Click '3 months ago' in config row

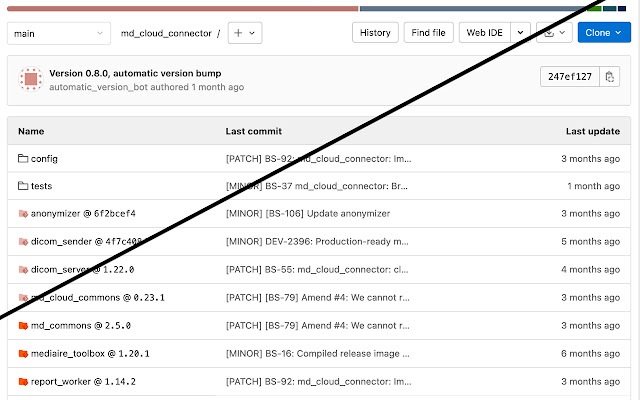(x=590, y=158)
